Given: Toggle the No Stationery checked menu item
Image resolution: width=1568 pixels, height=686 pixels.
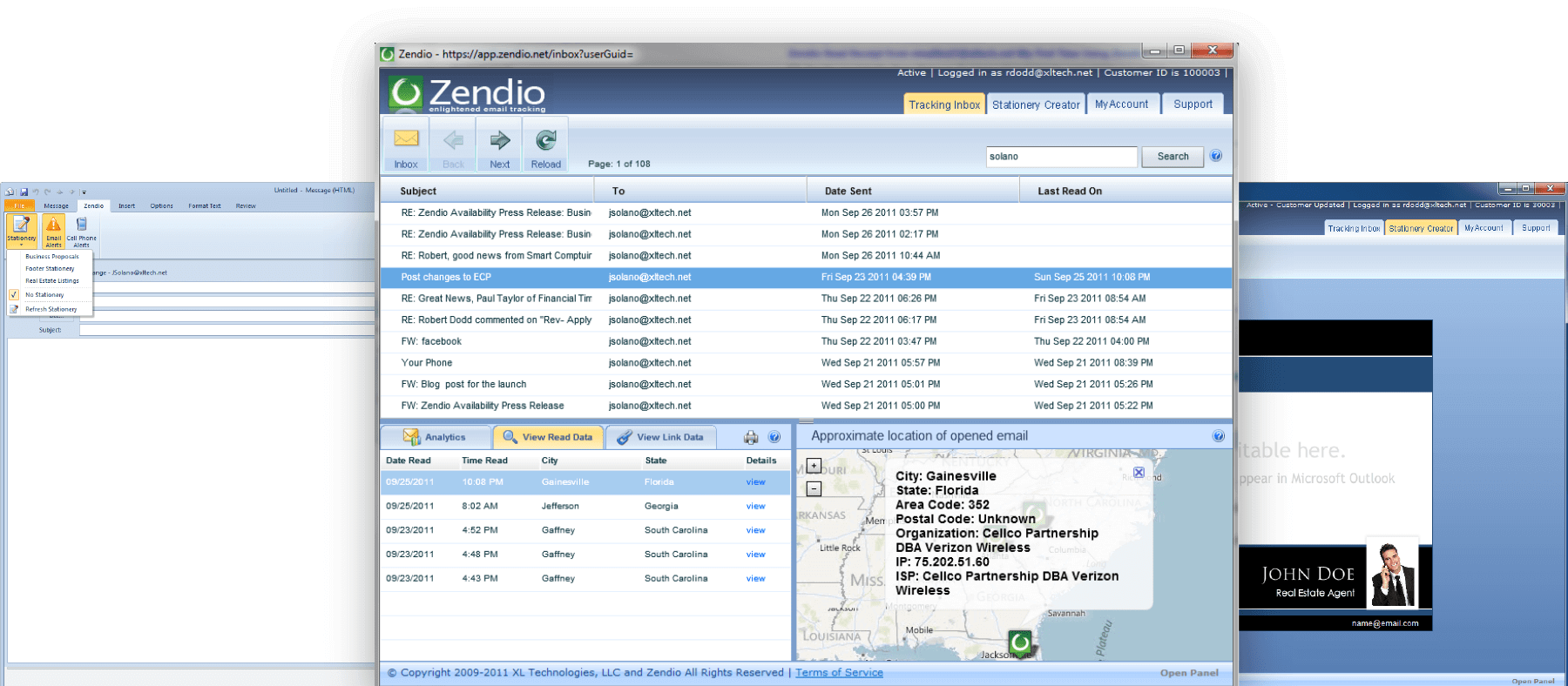Looking at the screenshot, I should pyautogui.click(x=51, y=295).
